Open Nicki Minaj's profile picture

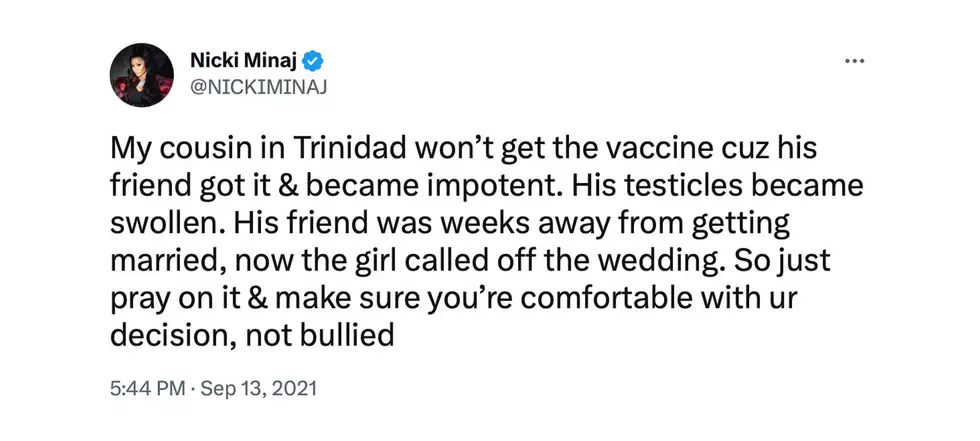tap(142, 75)
